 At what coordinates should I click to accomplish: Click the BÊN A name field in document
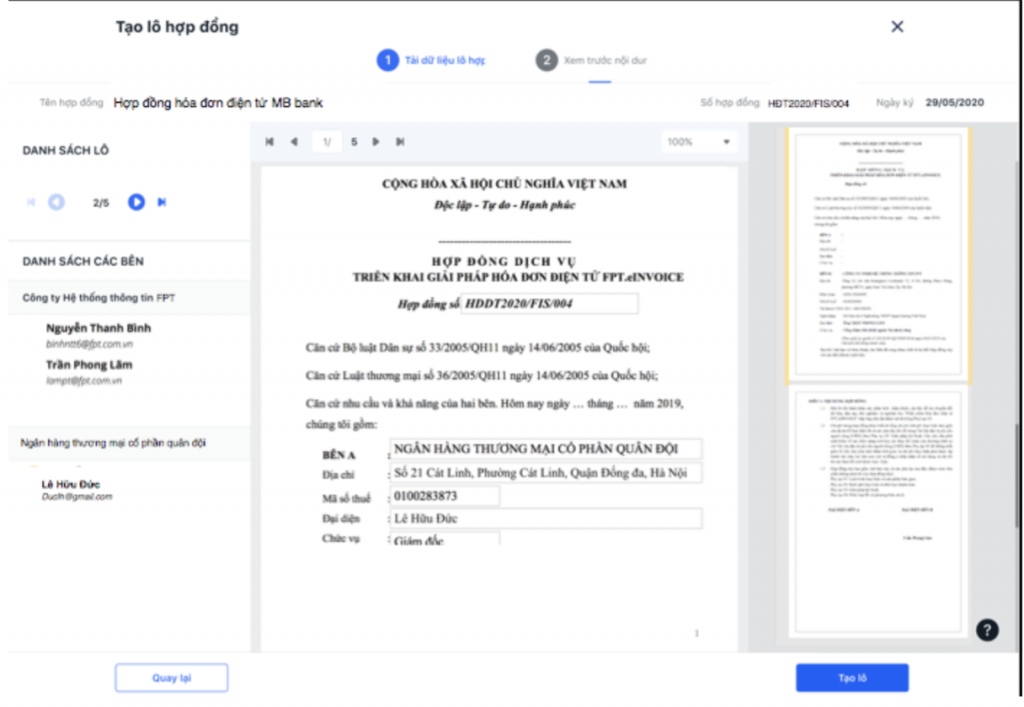pos(546,449)
